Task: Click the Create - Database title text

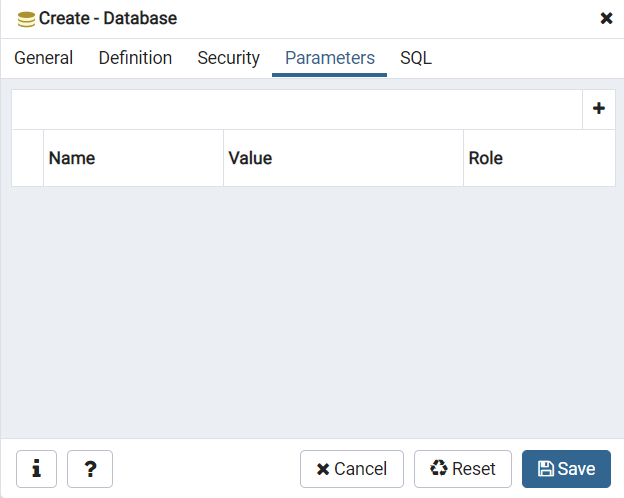Action: coord(108,18)
